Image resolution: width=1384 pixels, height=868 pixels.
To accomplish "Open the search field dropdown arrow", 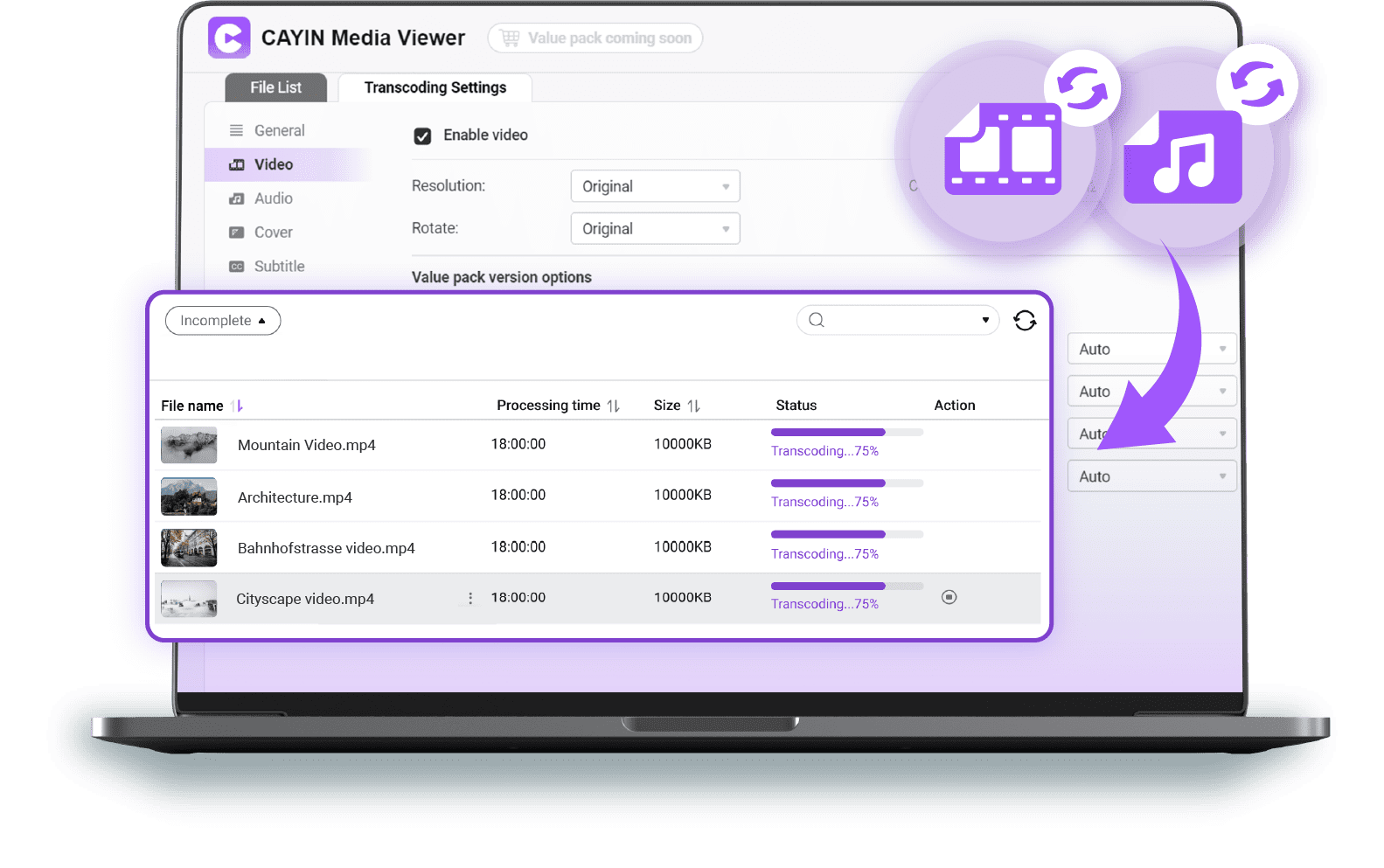I will (985, 320).
